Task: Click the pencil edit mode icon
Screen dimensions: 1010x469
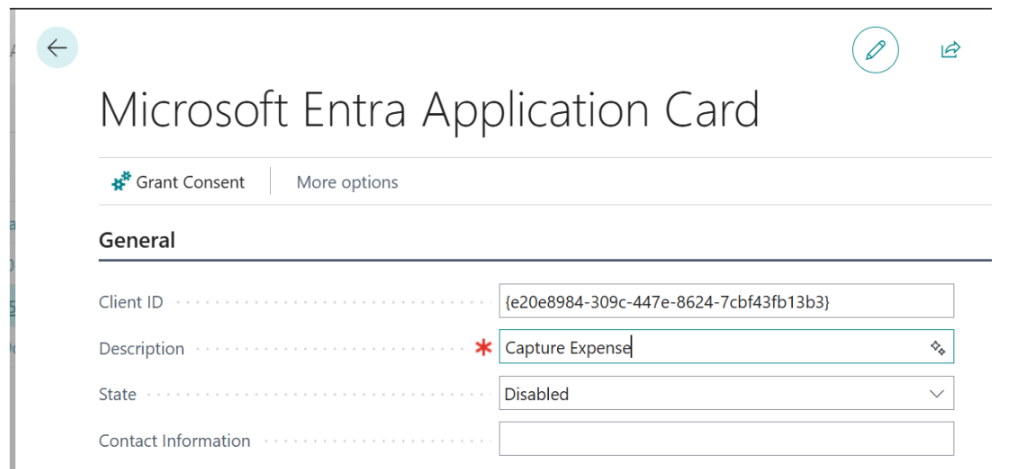Action: [x=875, y=50]
